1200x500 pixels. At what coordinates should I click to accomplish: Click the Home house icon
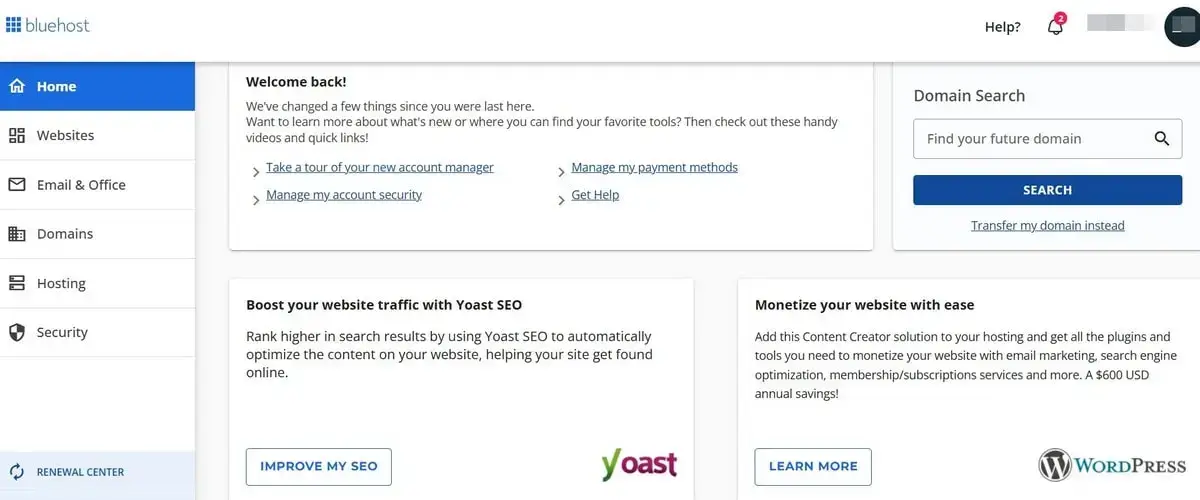click(x=17, y=86)
